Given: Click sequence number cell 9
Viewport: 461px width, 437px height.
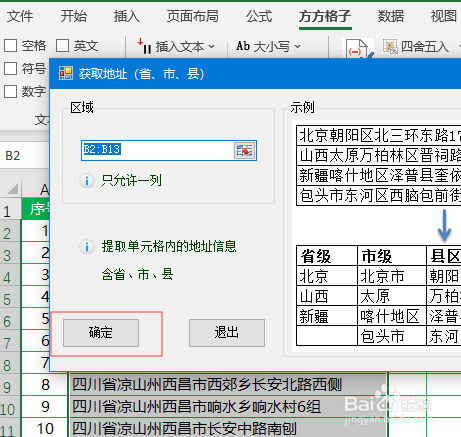Looking at the screenshot, I should [x=45, y=407].
